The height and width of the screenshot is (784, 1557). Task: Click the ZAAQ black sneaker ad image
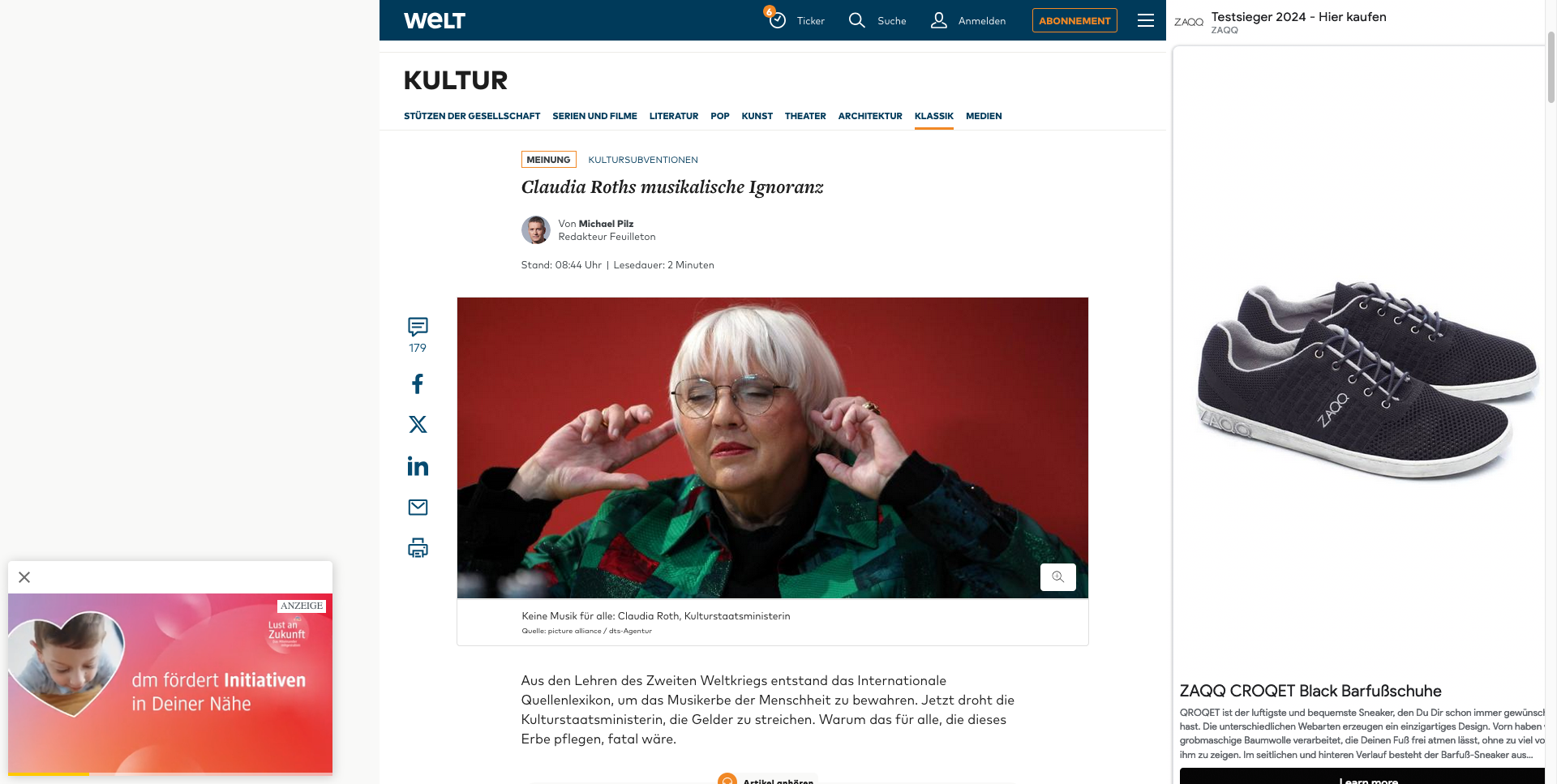click(1366, 377)
